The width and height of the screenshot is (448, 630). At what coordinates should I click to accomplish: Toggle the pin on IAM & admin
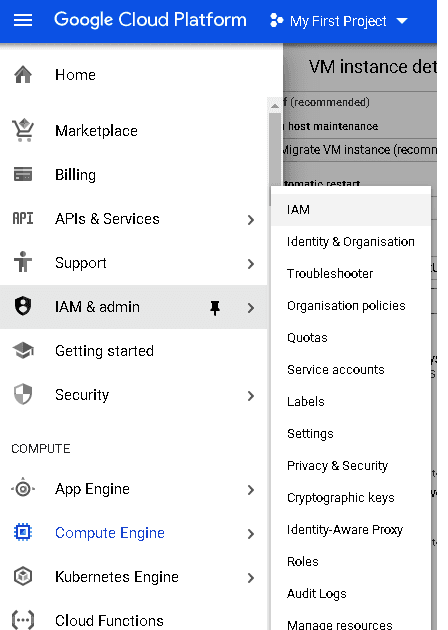coord(215,308)
